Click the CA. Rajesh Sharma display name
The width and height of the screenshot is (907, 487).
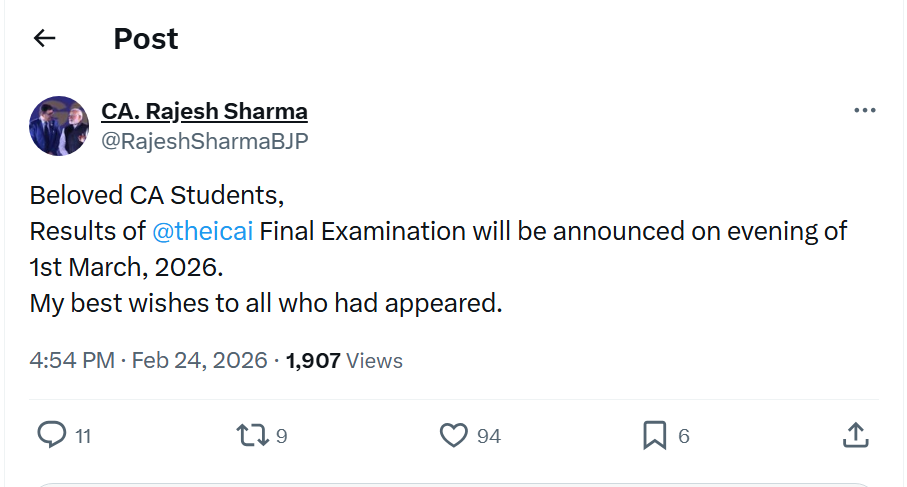click(x=204, y=111)
